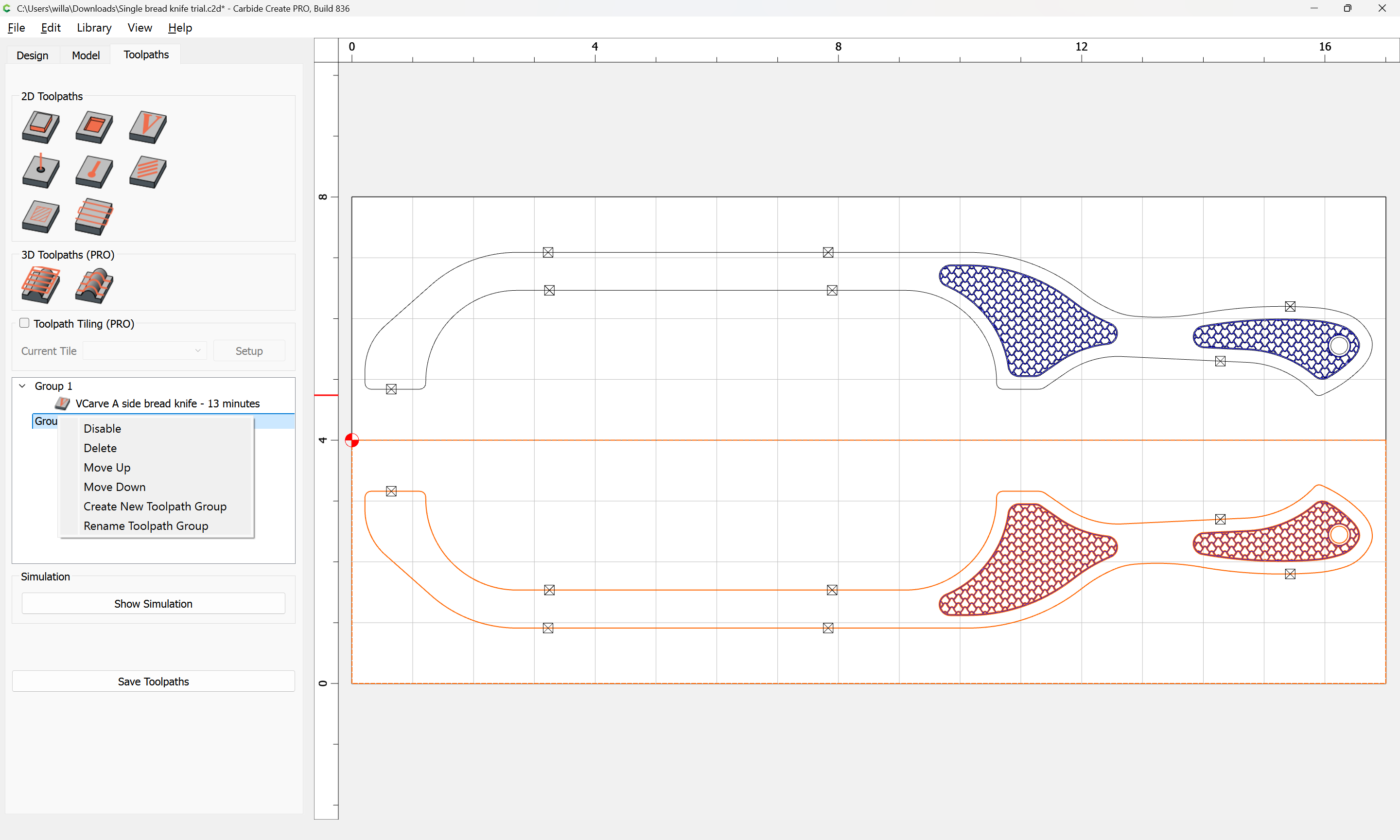Choose the Face toolpath icon

click(x=94, y=216)
